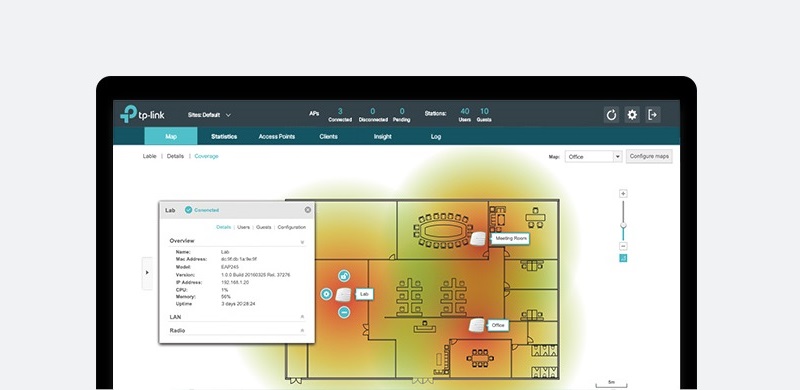Viewport: 800px width, 390px height.
Task: Click the refresh icon in header
Action: pos(611,115)
